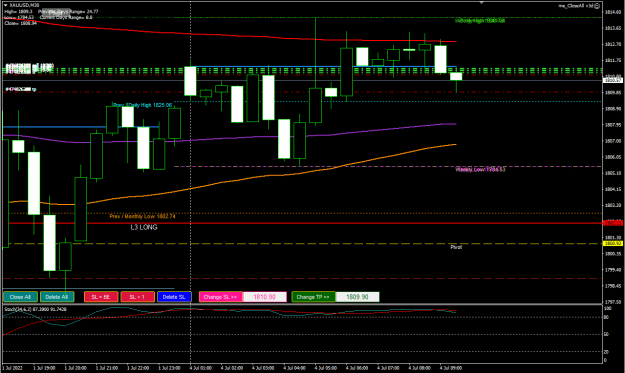Click the tp order label on left
Image resolution: width=625 pixels, height=373 pixels.
pyautogui.click(x=20, y=89)
